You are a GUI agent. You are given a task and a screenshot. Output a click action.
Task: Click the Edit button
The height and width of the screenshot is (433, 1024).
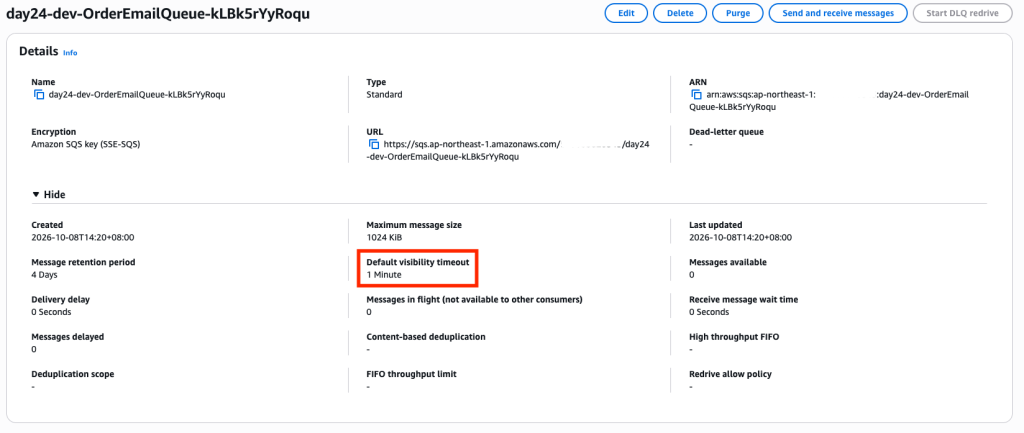pyautogui.click(x=626, y=13)
